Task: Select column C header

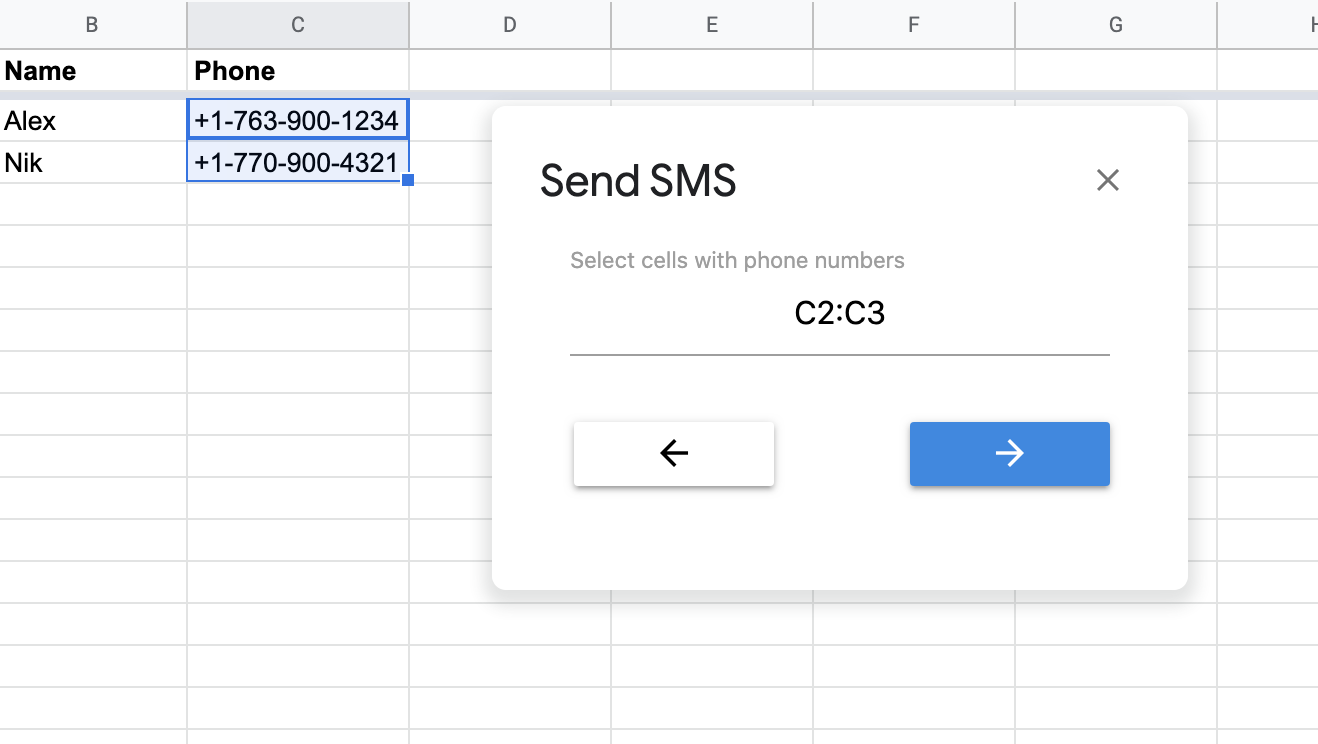Action: pos(297,24)
